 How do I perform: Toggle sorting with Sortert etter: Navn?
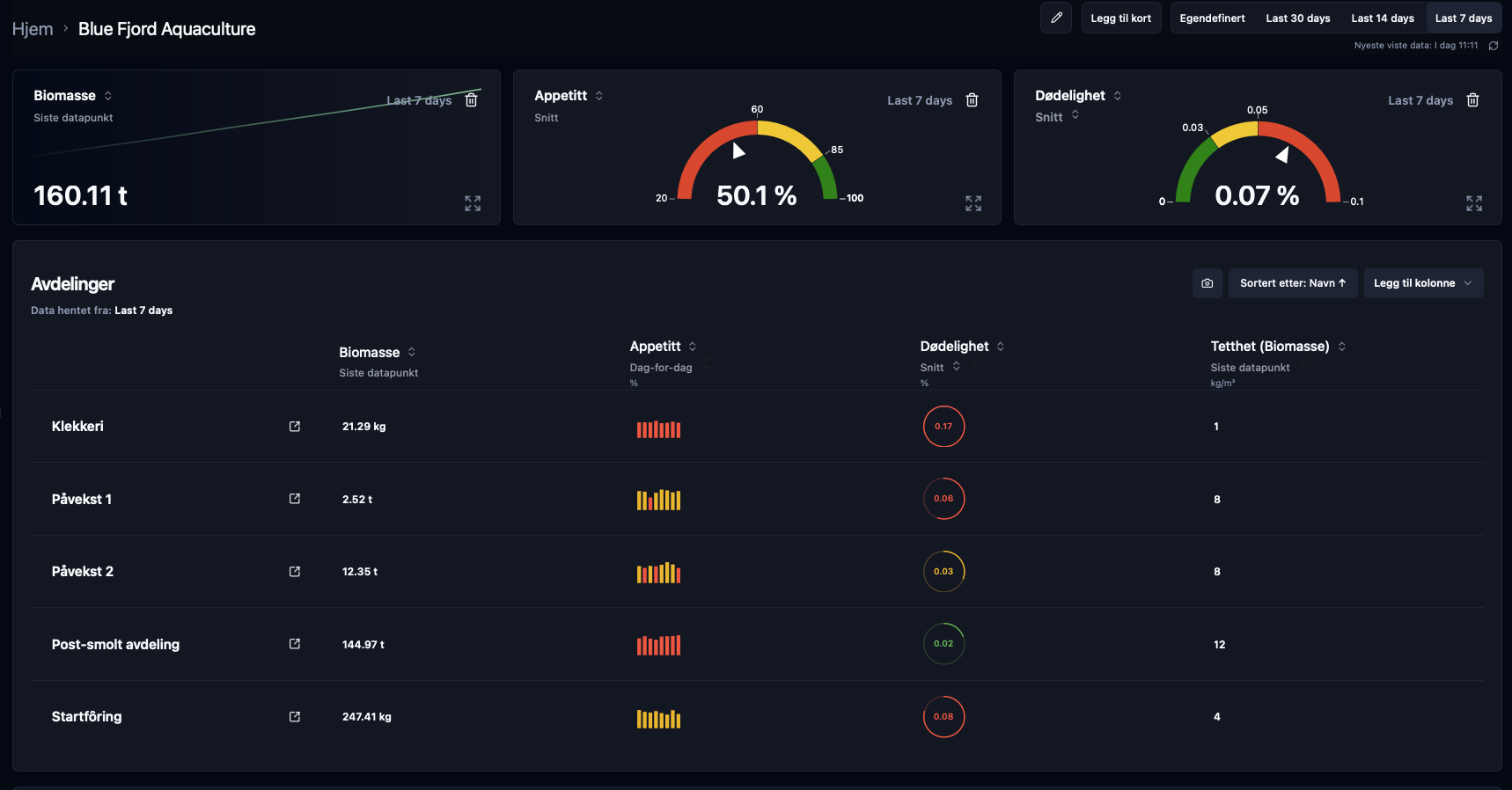(1293, 283)
